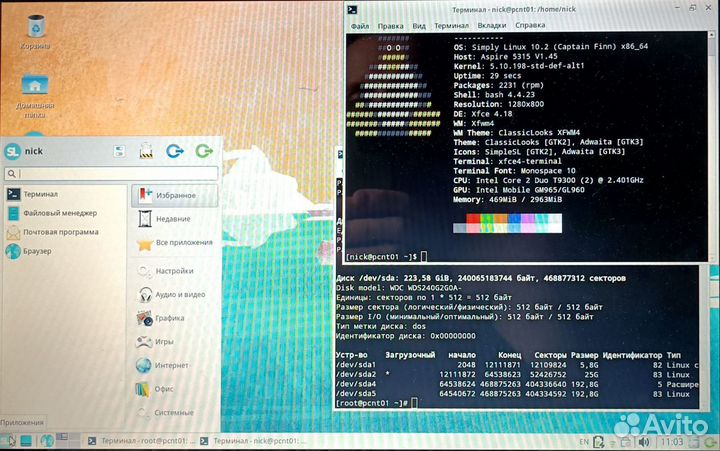Toggle the EN keyboard layout indicator
The image size is (720, 451).
[x=584, y=441]
